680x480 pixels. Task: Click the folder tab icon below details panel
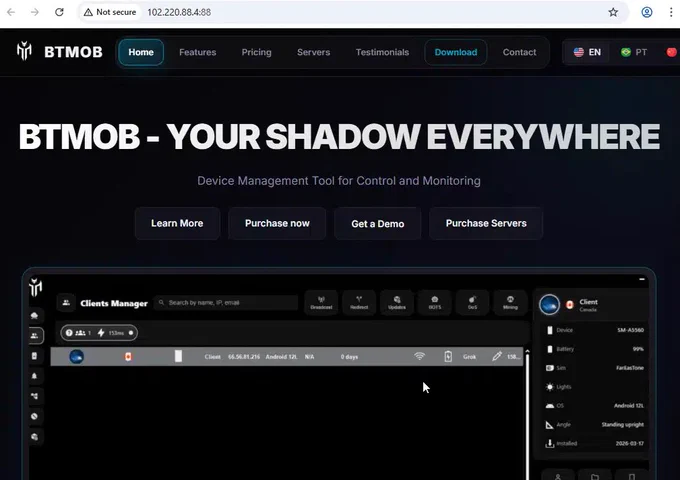pos(595,476)
